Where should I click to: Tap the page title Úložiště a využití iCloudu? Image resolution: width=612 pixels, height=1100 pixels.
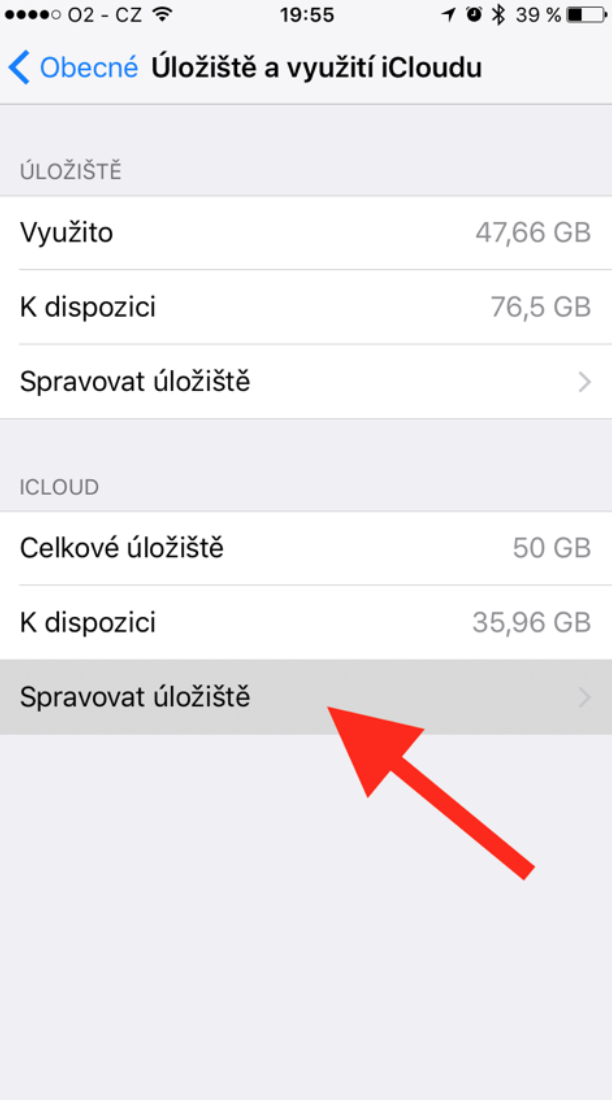point(317,68)
